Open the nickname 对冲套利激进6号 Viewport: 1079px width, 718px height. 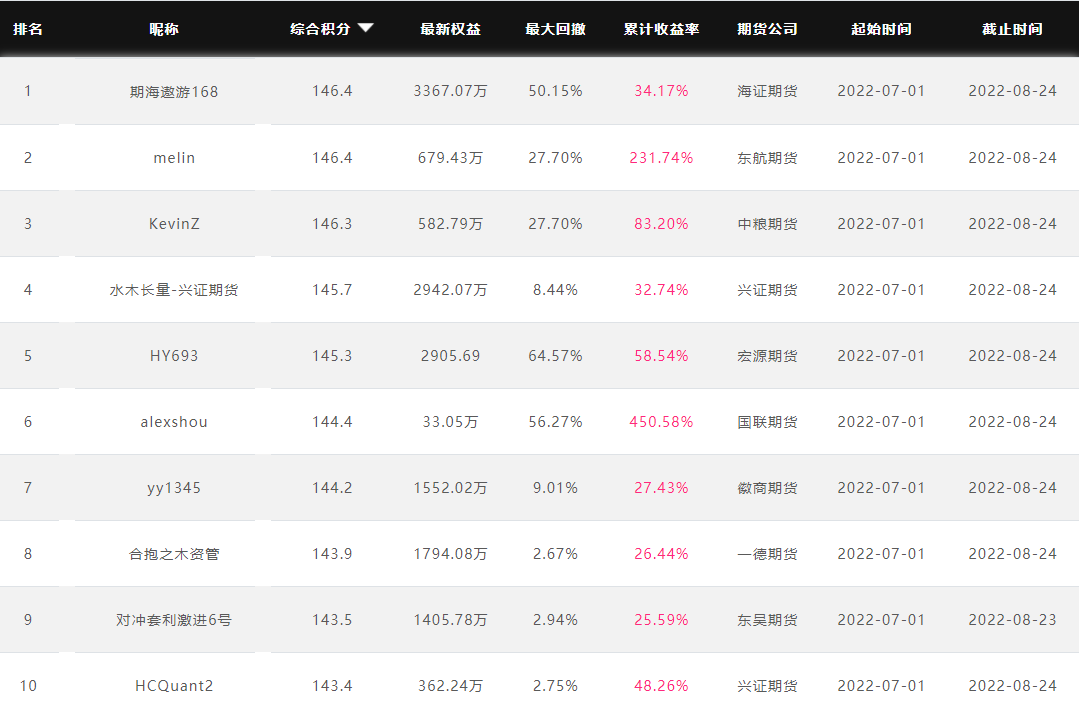coord(174,620)
